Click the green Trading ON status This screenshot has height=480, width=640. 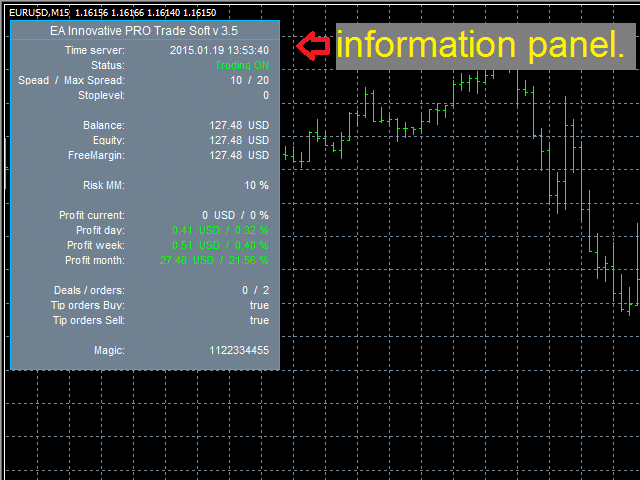tap(242, 65)
